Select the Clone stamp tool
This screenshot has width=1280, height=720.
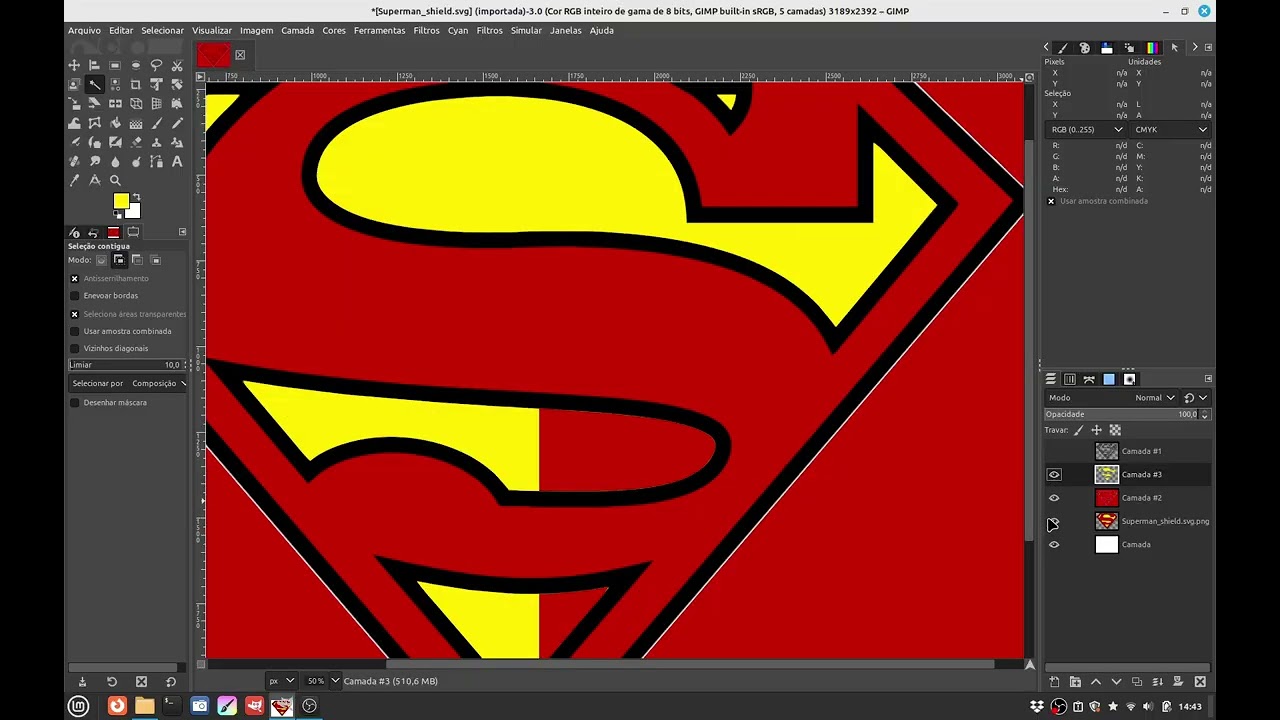[156, 142]
